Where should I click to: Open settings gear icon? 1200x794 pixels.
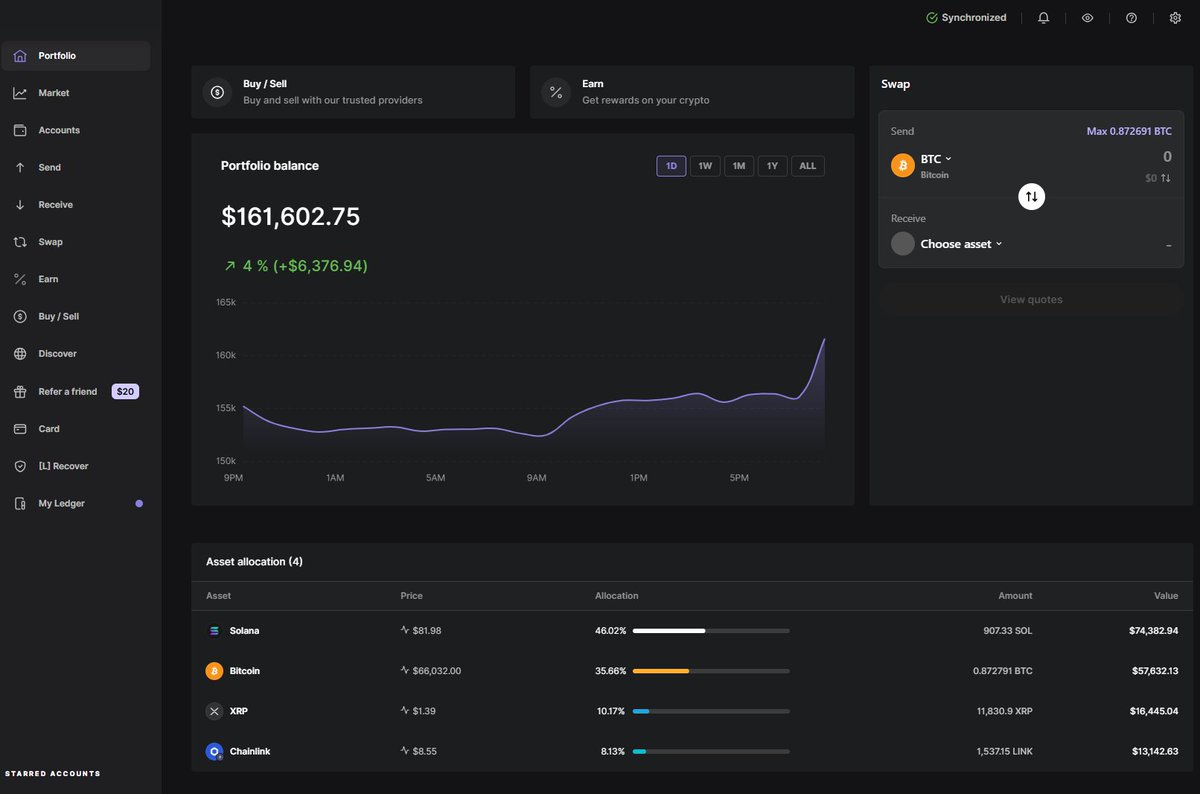click(1175, 18)
